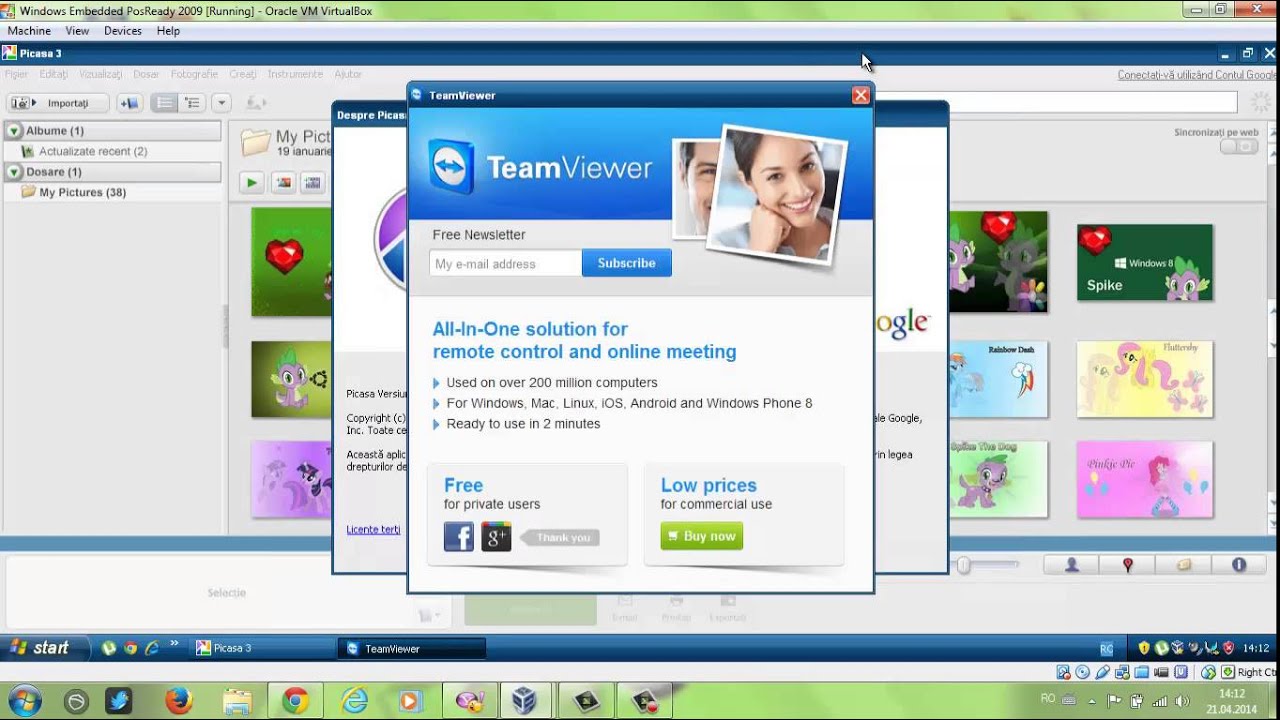Screen dimensions: 1280x720
Task: Open the Spike The Dog thumbnail
Action: point(998,479)
